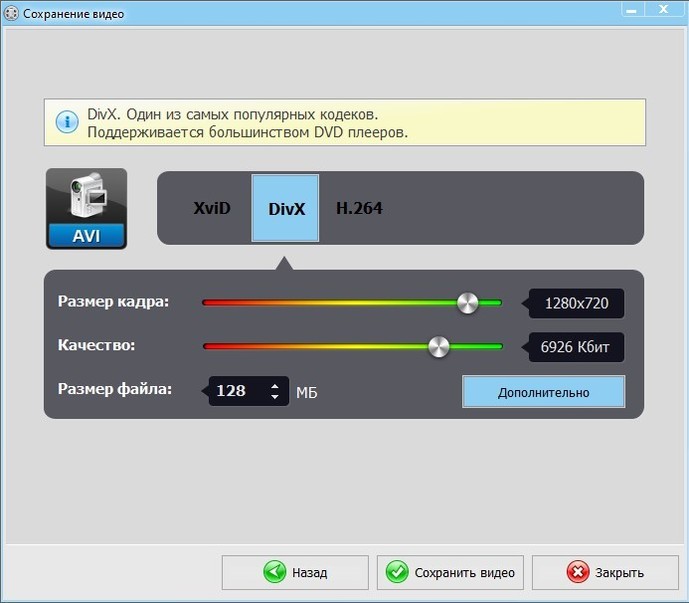Close the window with the title bar X
The image size is (689, 603).
coord(664,10)
